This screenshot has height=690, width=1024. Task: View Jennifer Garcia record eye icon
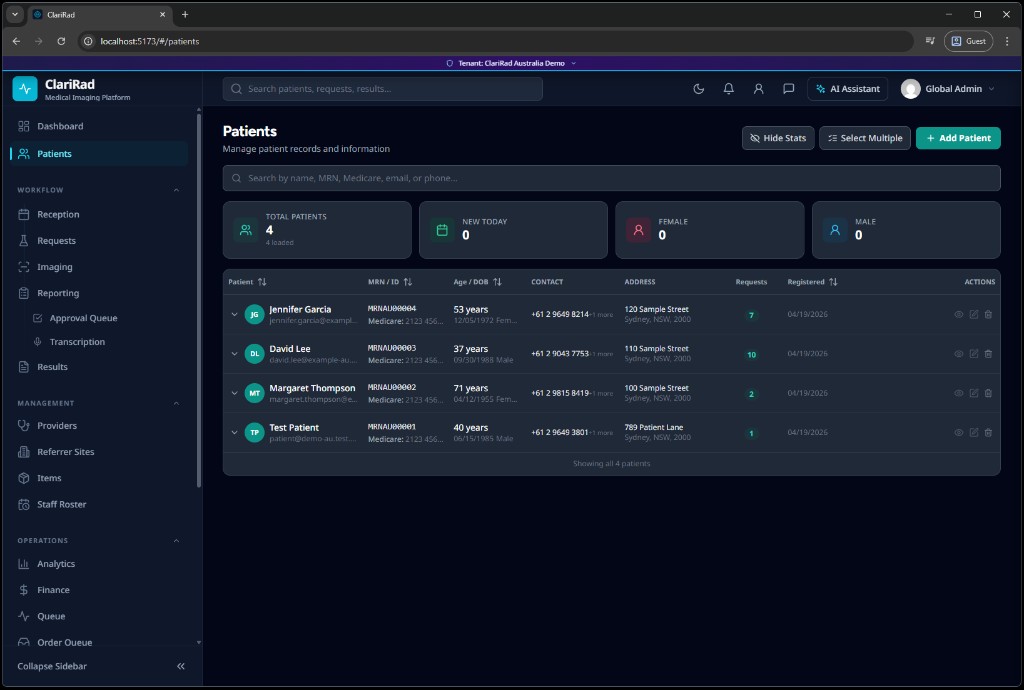[x=959, y=315]
